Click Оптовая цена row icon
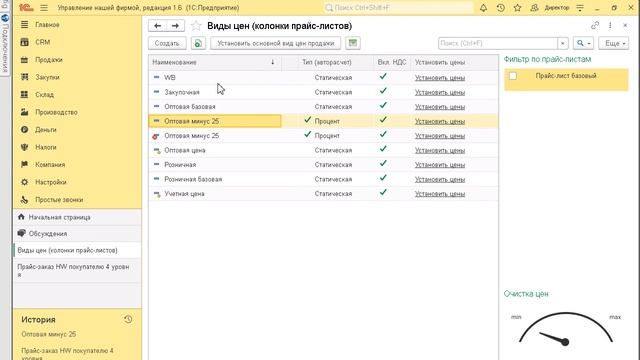The width and height of the screenshot is (640, 360). tap(157, 151)
